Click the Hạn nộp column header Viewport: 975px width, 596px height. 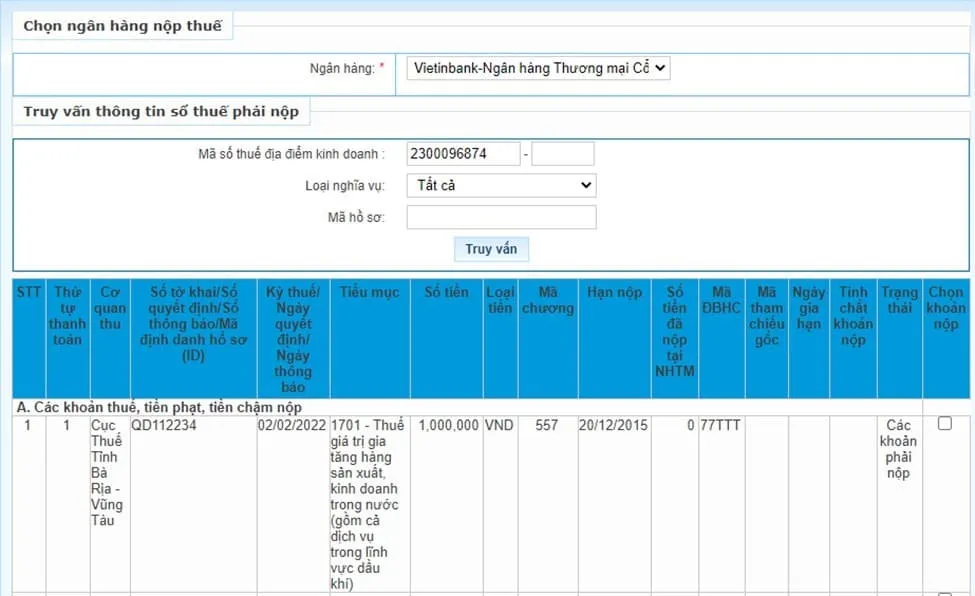tap(614, 292)
